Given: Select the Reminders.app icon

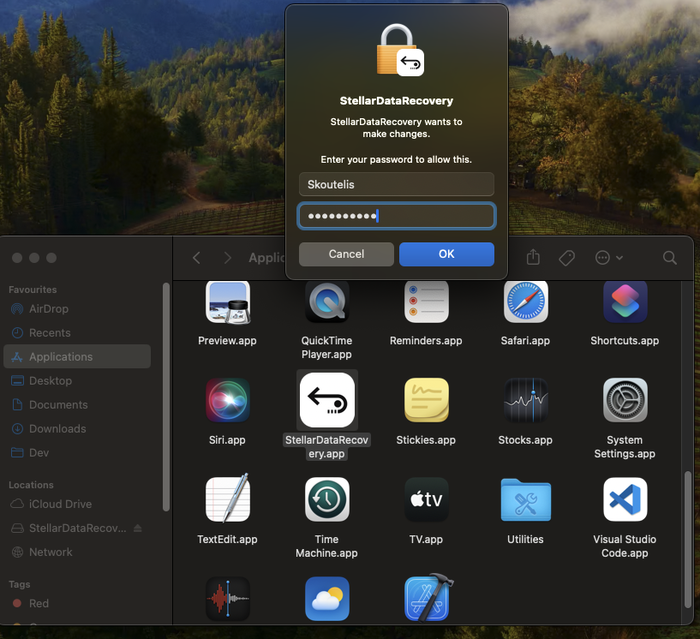Looking at the screenshot, I should click(426, 302).
